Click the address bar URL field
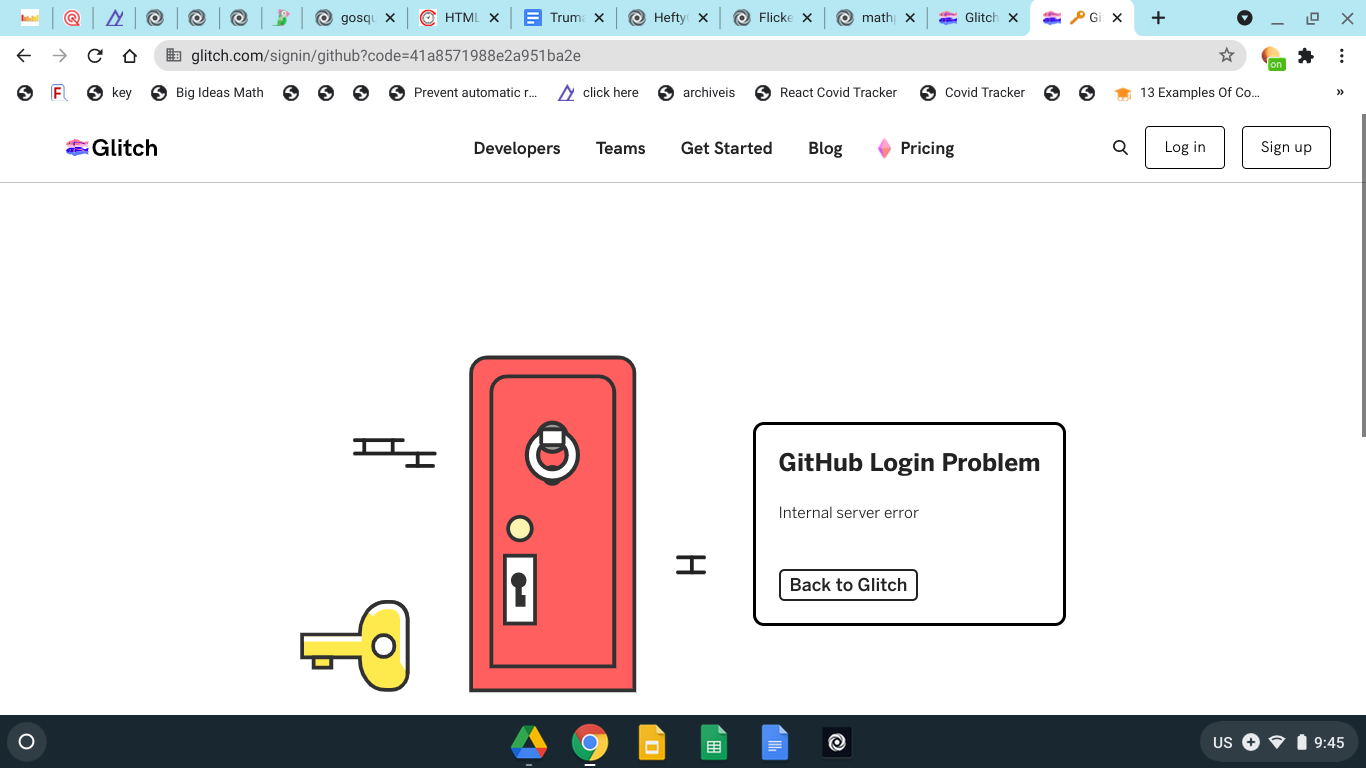 pyautogui.click(x=700, y=56)
